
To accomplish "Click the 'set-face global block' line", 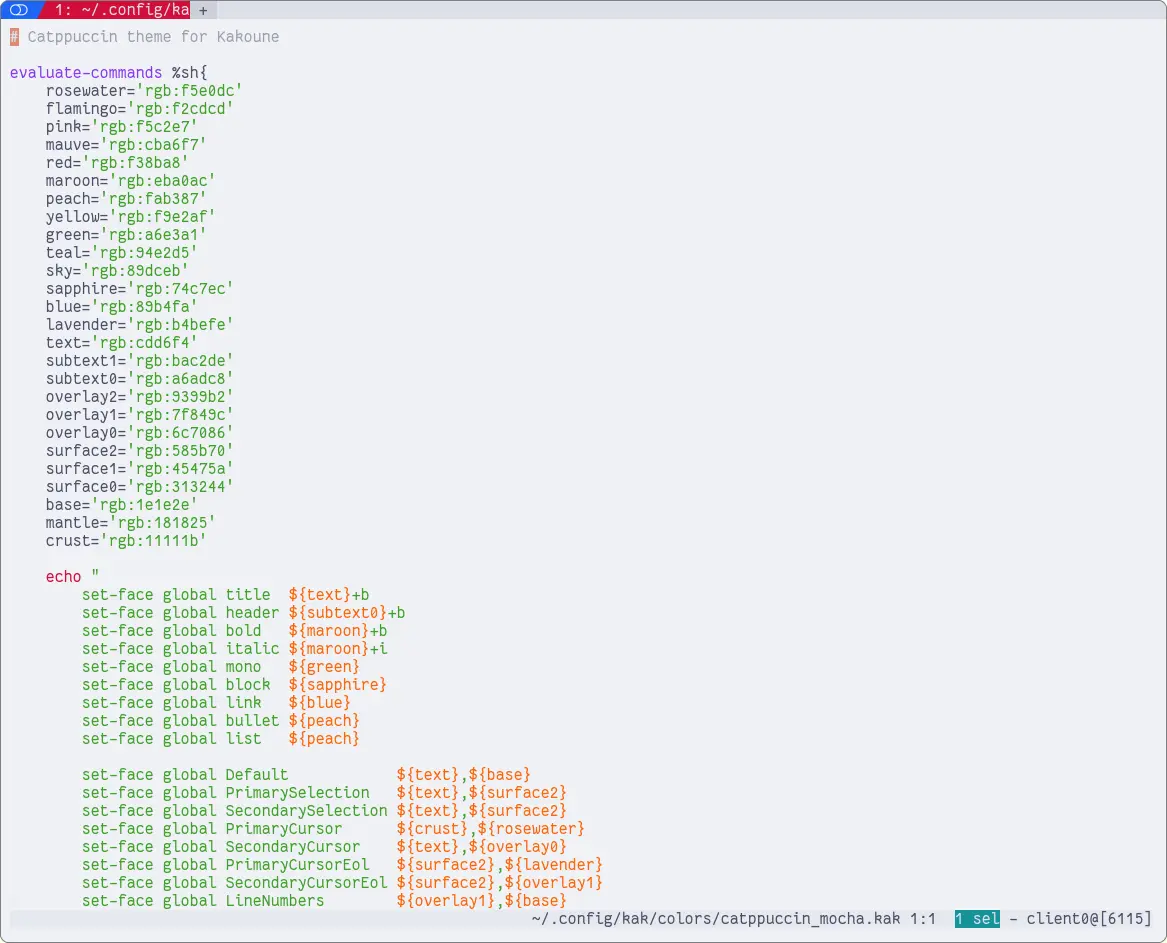I will pos(234,685).
